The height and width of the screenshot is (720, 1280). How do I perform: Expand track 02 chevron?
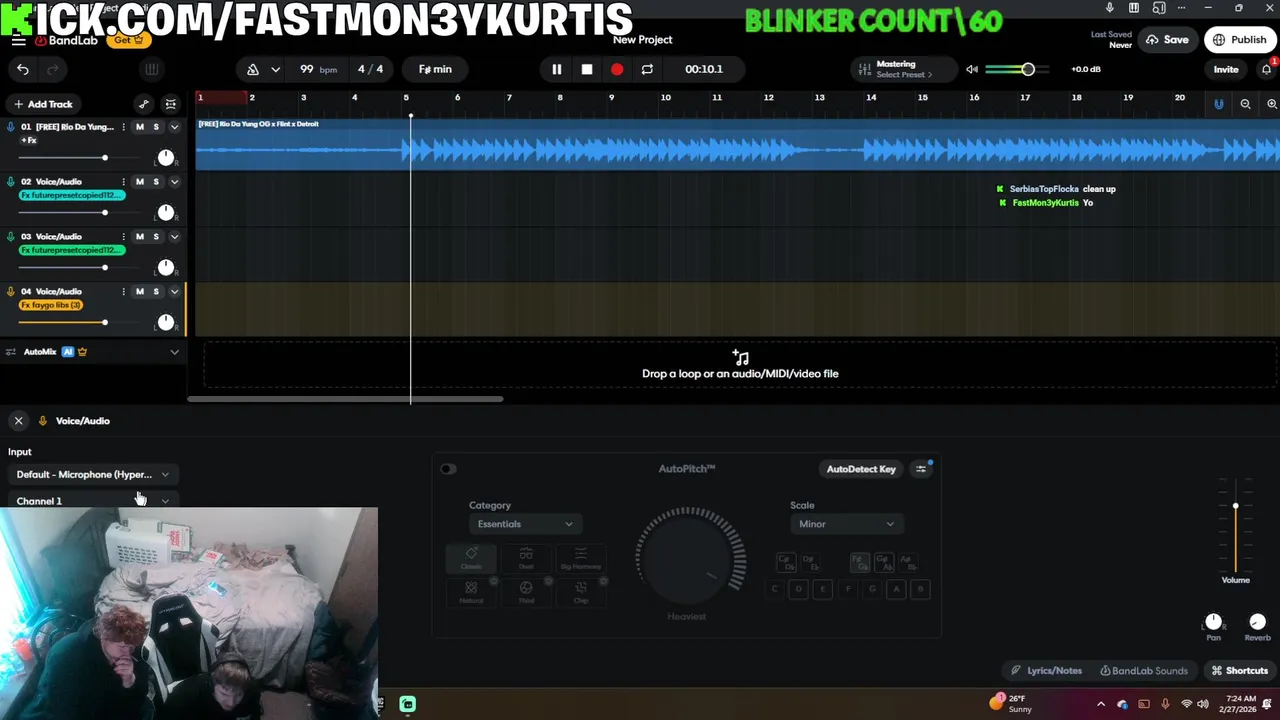click(174, 182)
